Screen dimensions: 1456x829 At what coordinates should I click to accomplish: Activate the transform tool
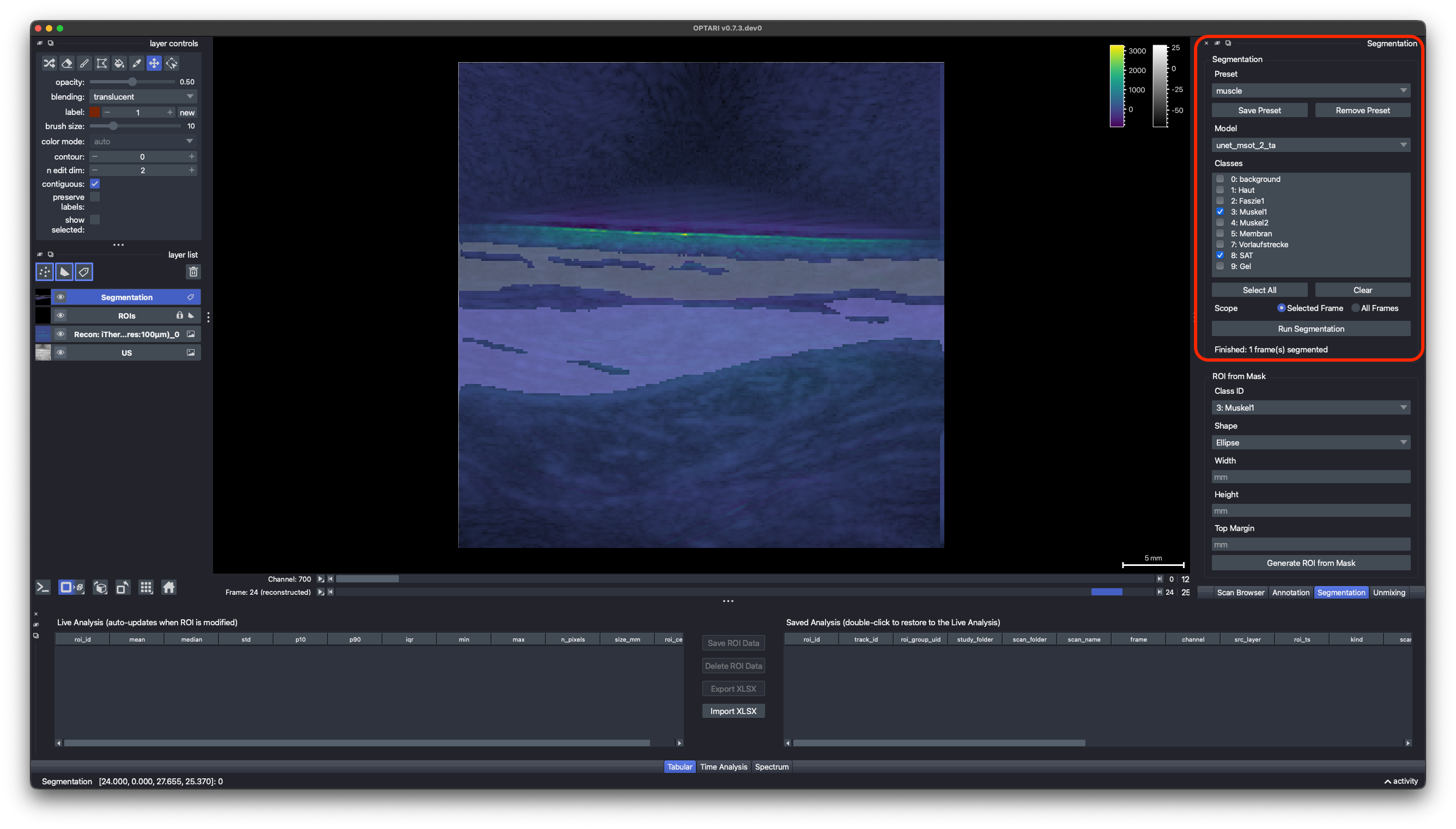click(x=172, y=63)
